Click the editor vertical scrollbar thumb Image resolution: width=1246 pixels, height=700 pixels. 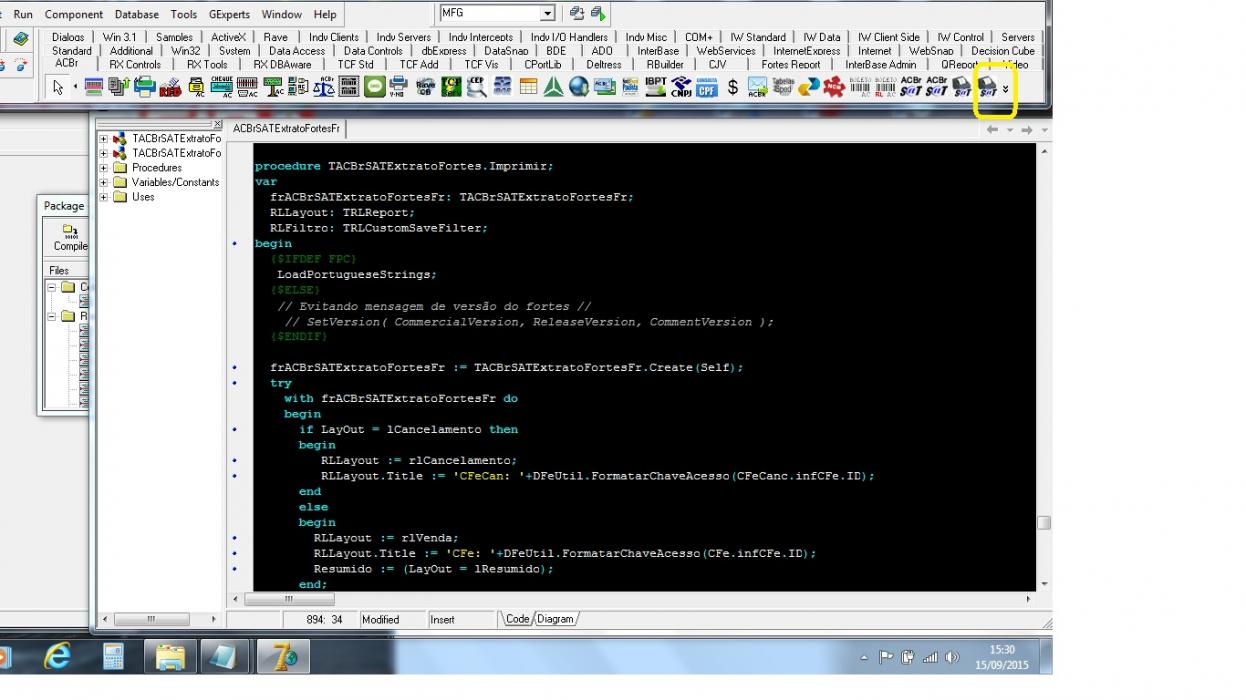[1044, 523]
